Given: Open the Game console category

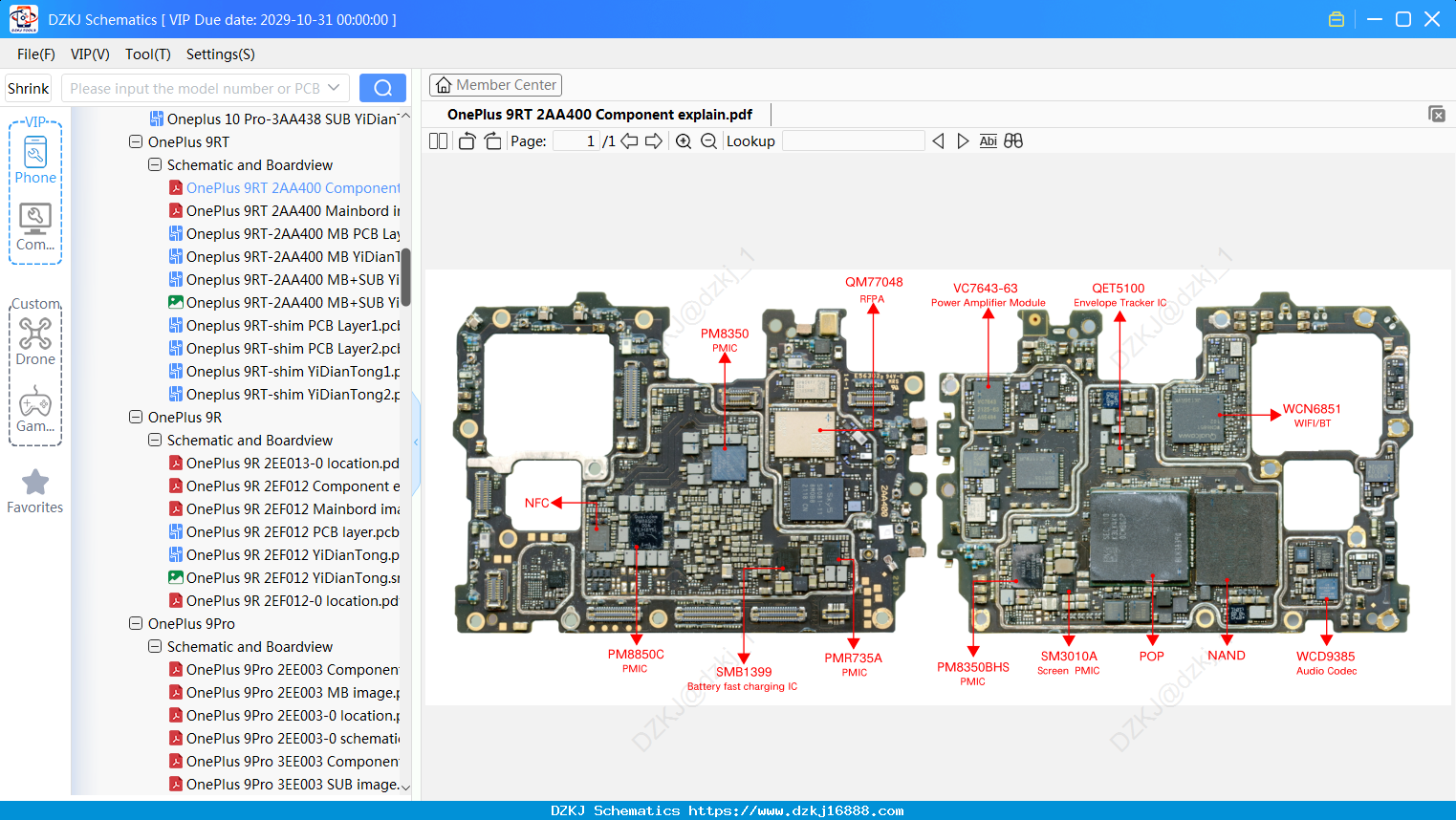Looking at the screenshot, I should pyautogui.click(x=35, y=409).
